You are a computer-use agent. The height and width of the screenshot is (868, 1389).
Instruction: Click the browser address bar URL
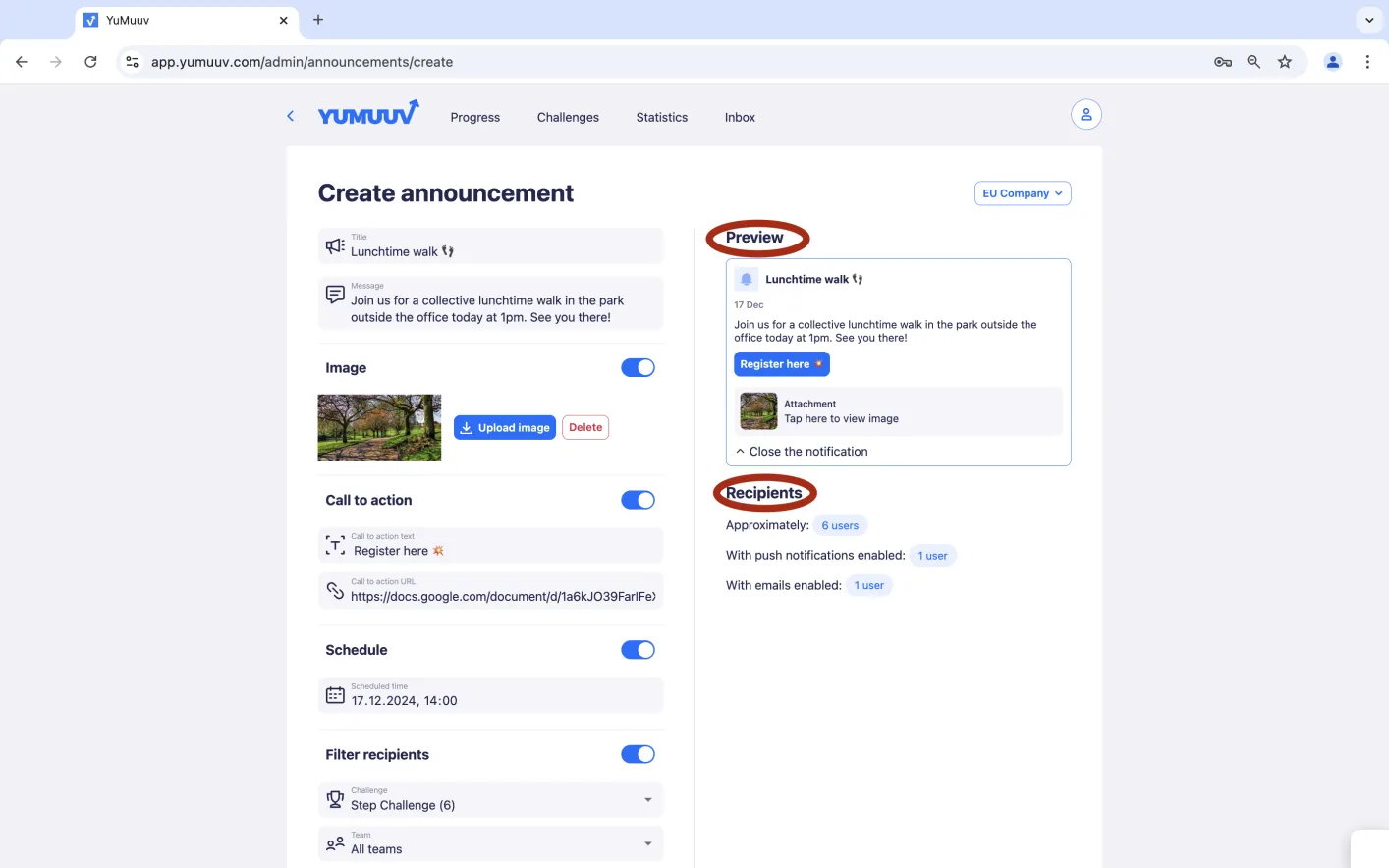302,62
